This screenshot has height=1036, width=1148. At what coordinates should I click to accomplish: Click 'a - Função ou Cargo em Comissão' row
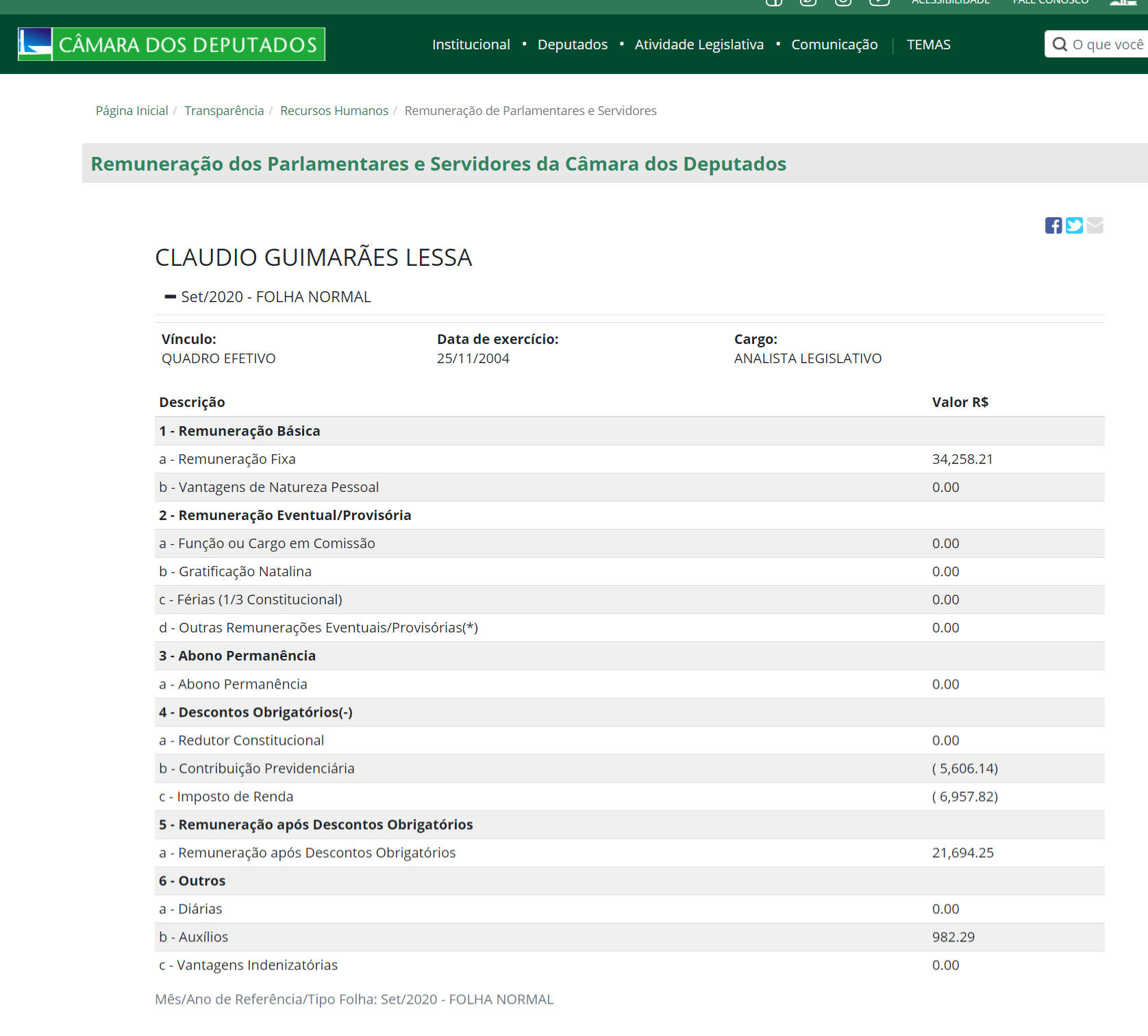[x=629, y=543]
